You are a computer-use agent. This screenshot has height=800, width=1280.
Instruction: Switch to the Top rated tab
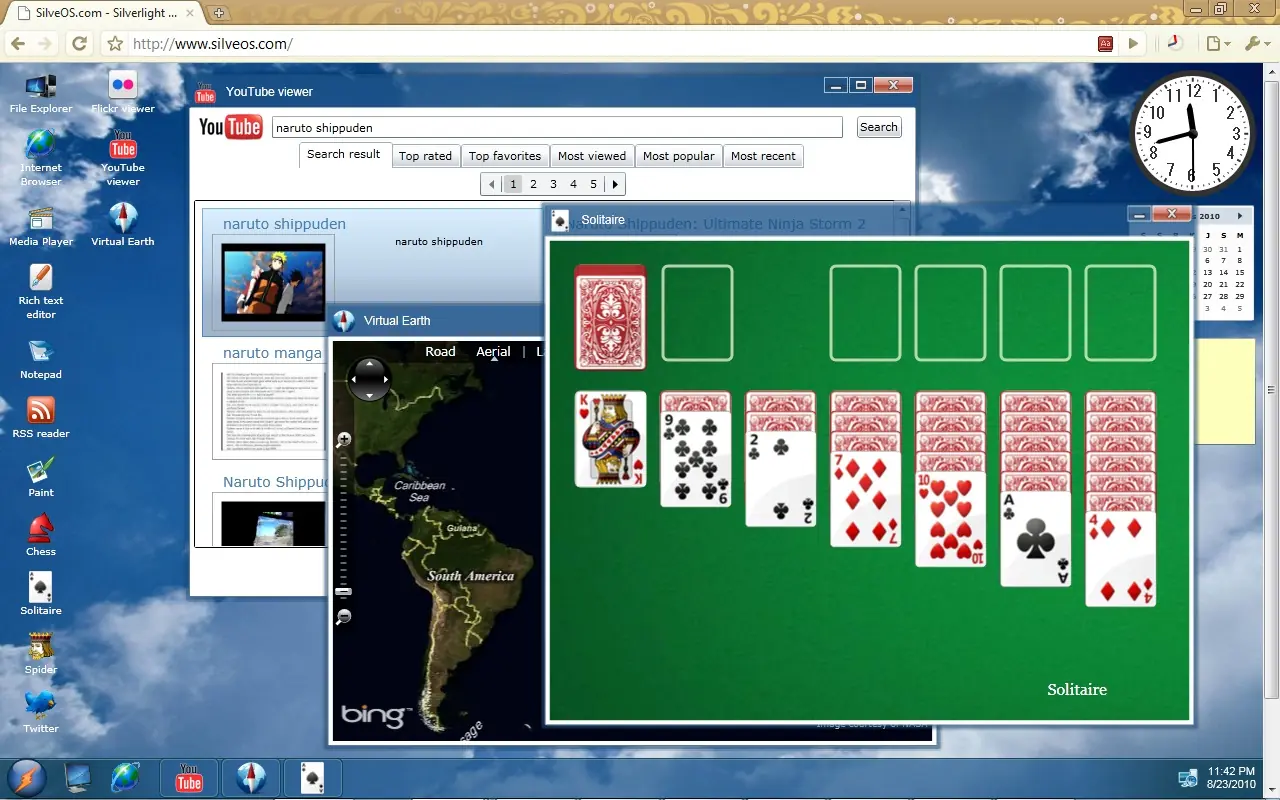(x=425, y=156)
